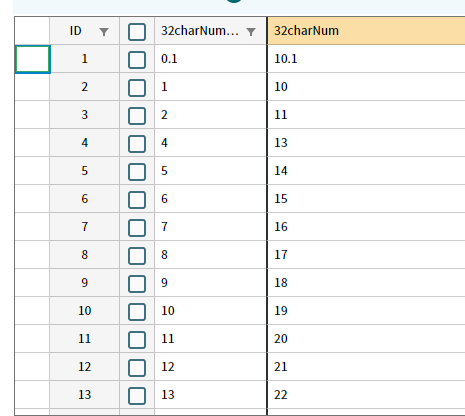The width and height of the screenshot is (465, 416).
Task: Click the ID column header label
Action: [x=76, y=31]
